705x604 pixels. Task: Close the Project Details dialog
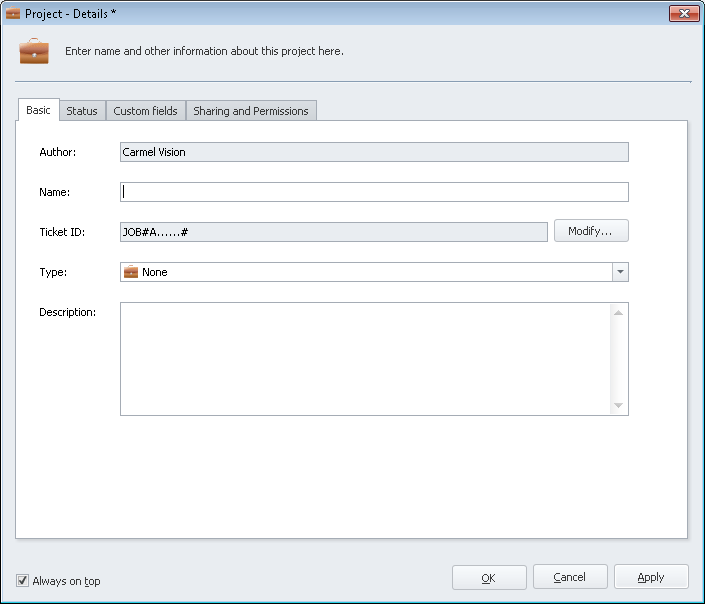[x=683, y=13]
